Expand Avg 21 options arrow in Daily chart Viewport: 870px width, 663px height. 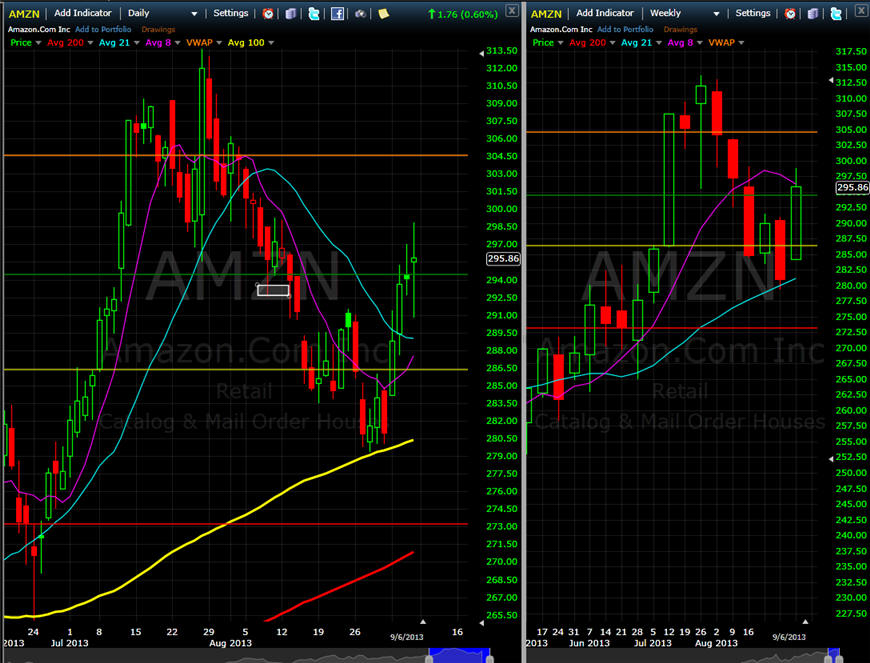(136, 43)
